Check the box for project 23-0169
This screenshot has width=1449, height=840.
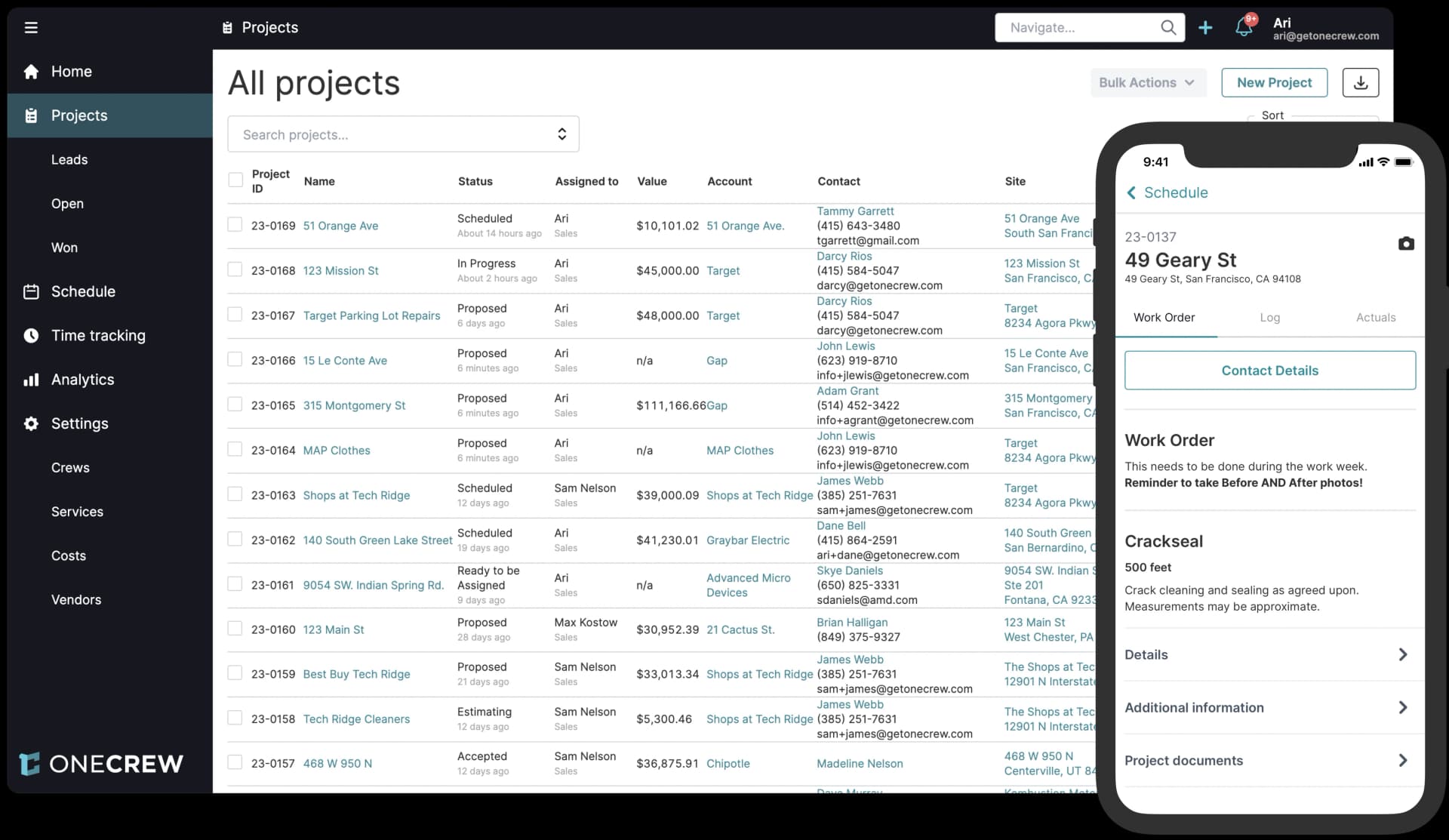pyautogui.click(x=235, y=225)
